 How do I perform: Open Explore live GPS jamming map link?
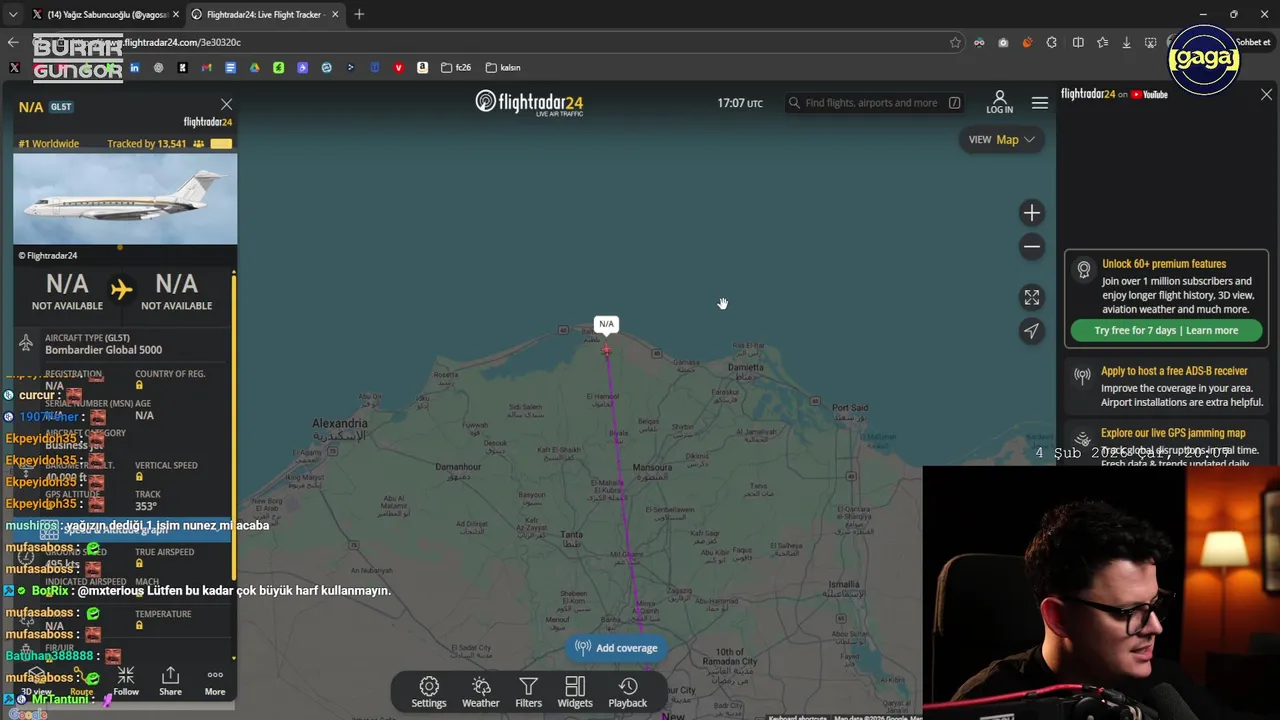point(1173,433)
